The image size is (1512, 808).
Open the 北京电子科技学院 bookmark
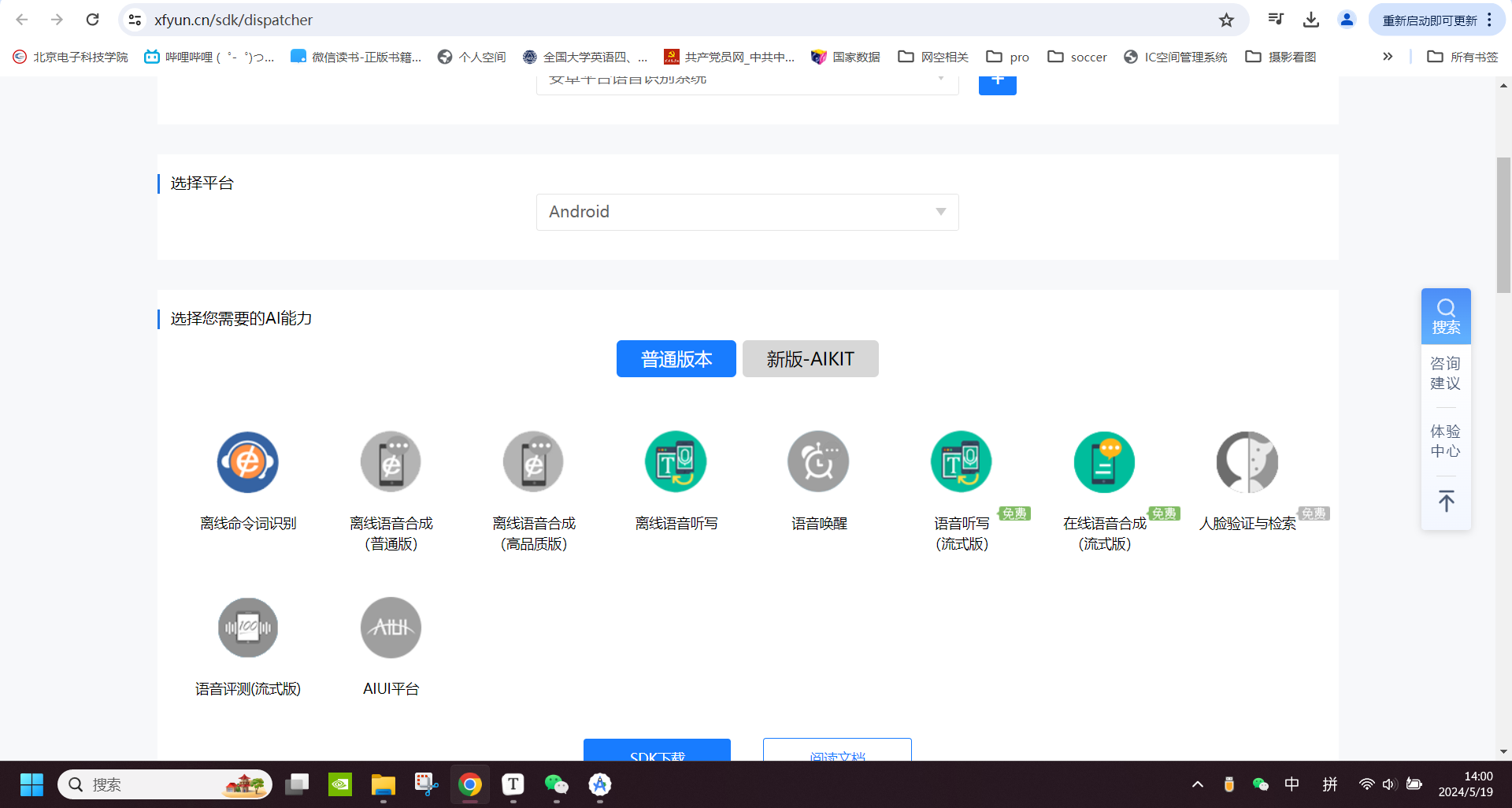pyautogui.click(x=71, y=57)
